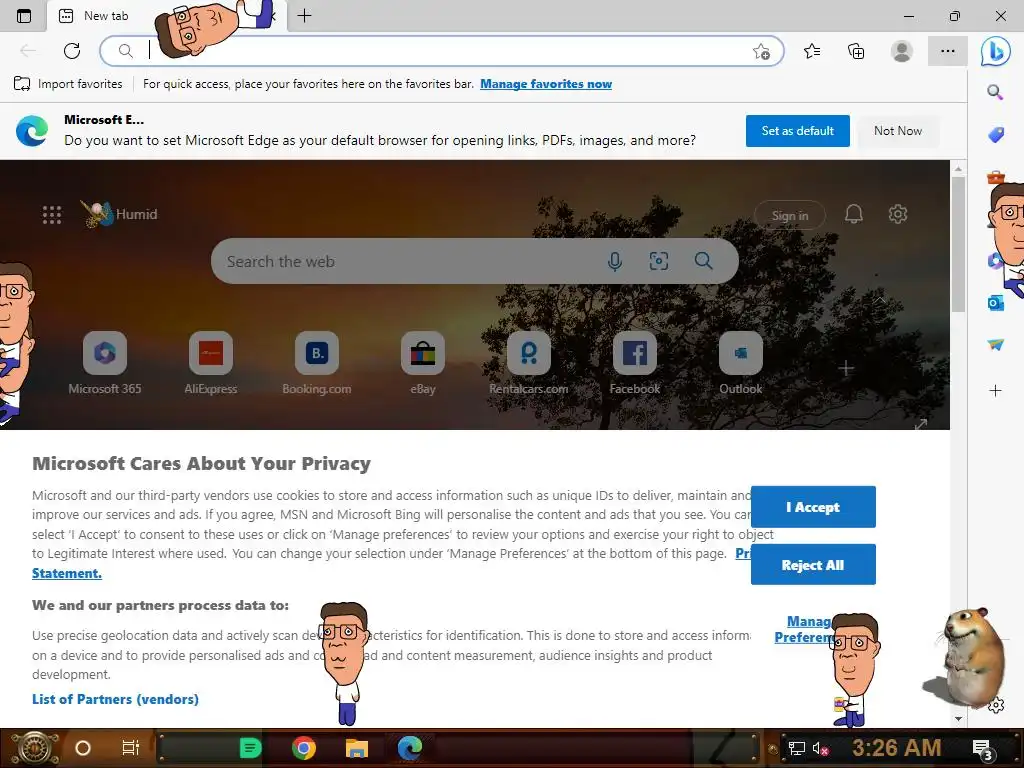The image size is (1024, 768).
Task: Open notifications bell icon
Action: click(x=854, y=214)
